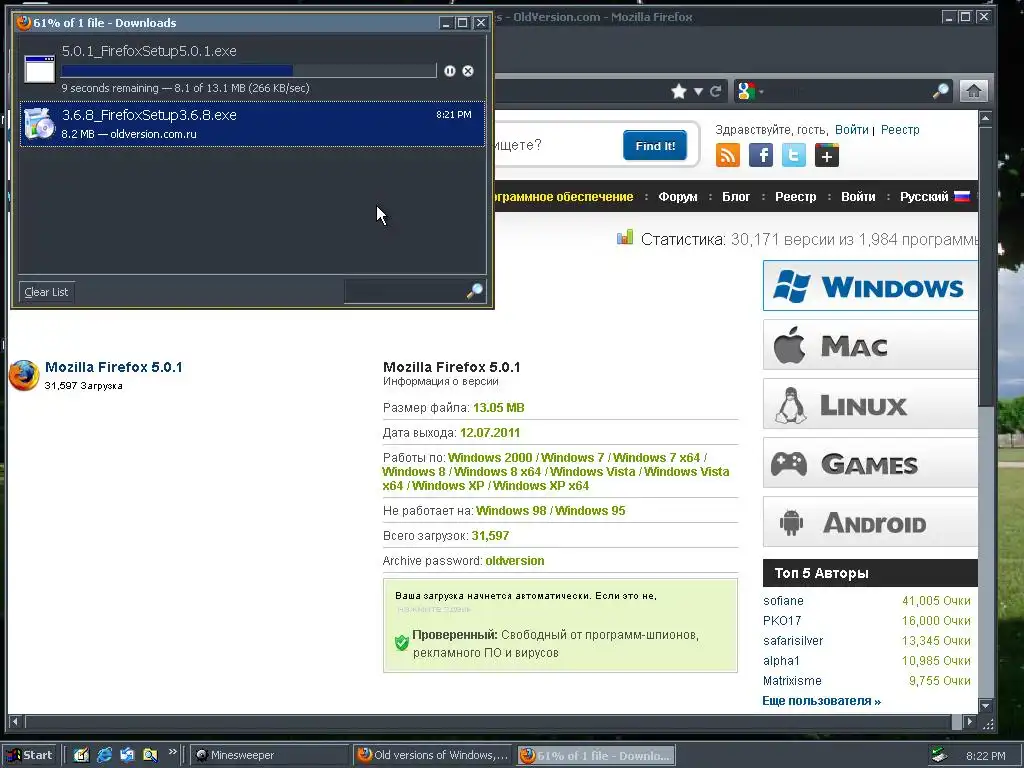Select the Mac platform category

click(870, 345)
